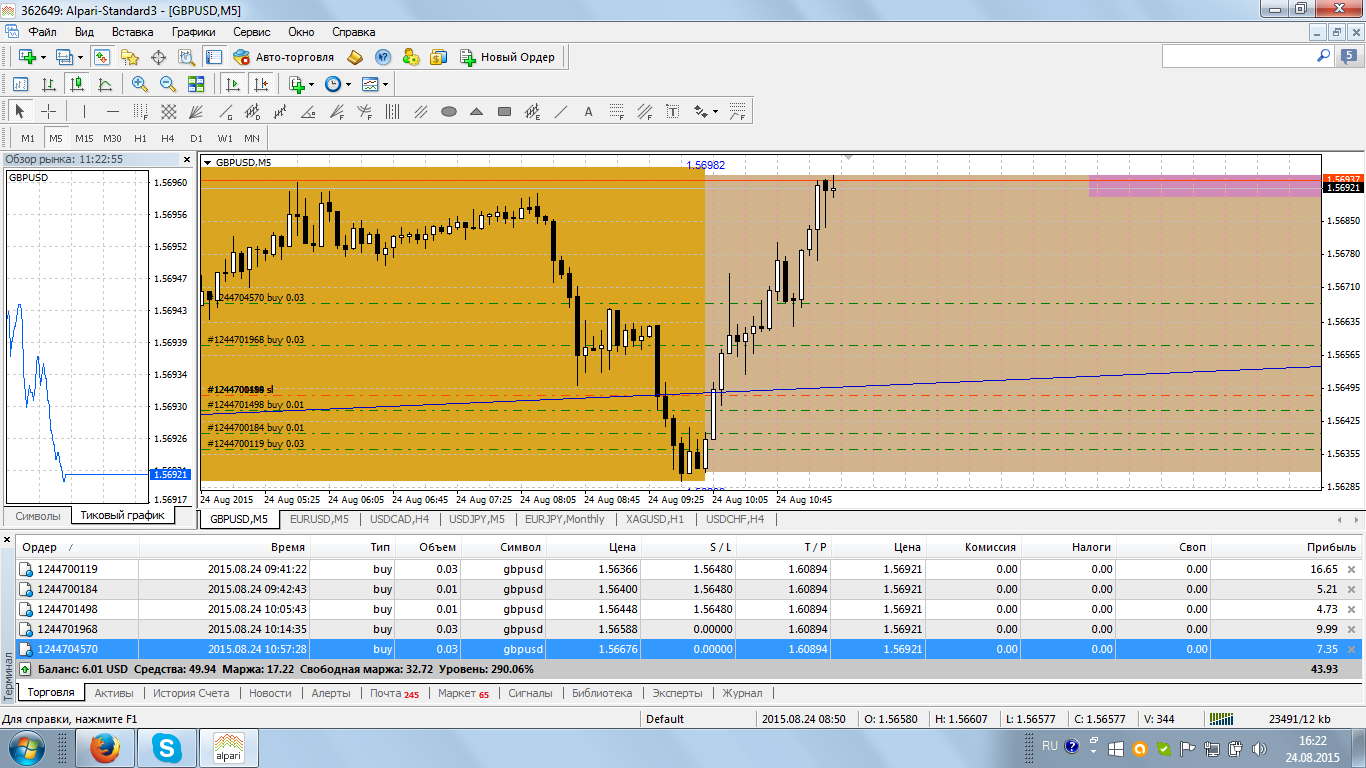1366x768 pixels.
Task: Select the Draw Rectangle tool
Action: [x=505, y=112]
